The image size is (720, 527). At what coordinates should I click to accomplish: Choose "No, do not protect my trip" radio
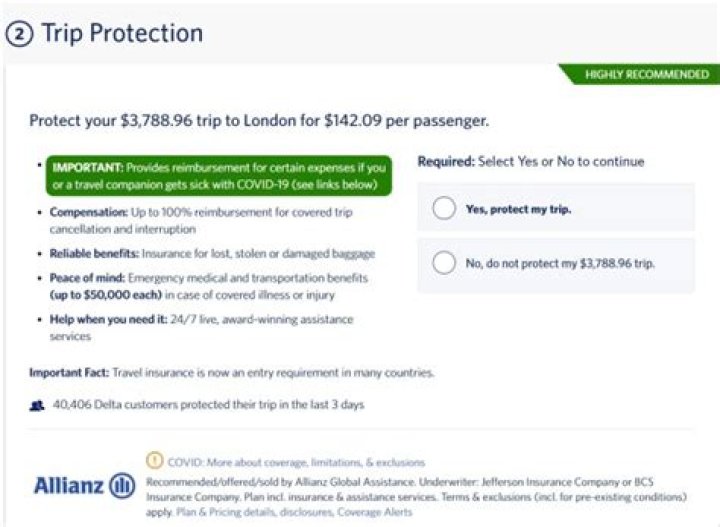click(x=444, y=264)
